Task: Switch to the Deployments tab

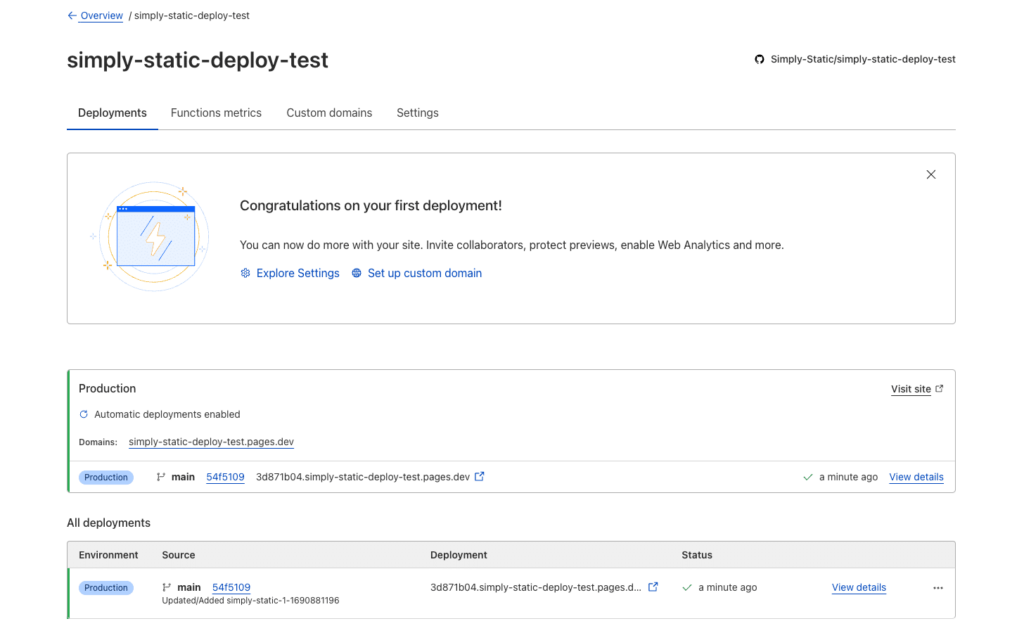Action: click(x=112, y=113)
